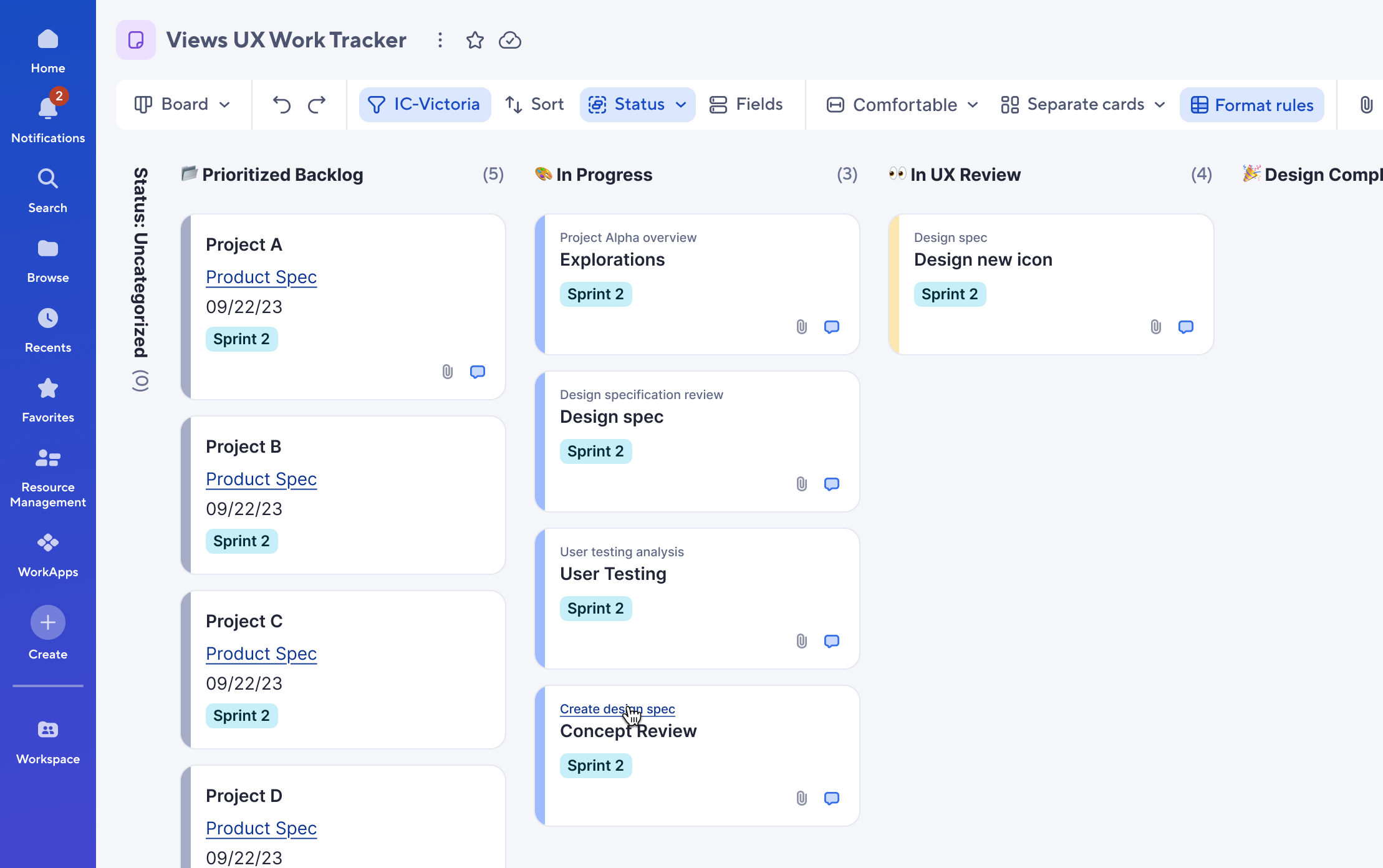Viewport: 1383px width, 868px height.
Task: Click the Redo arrow
Action: point(317,104)
